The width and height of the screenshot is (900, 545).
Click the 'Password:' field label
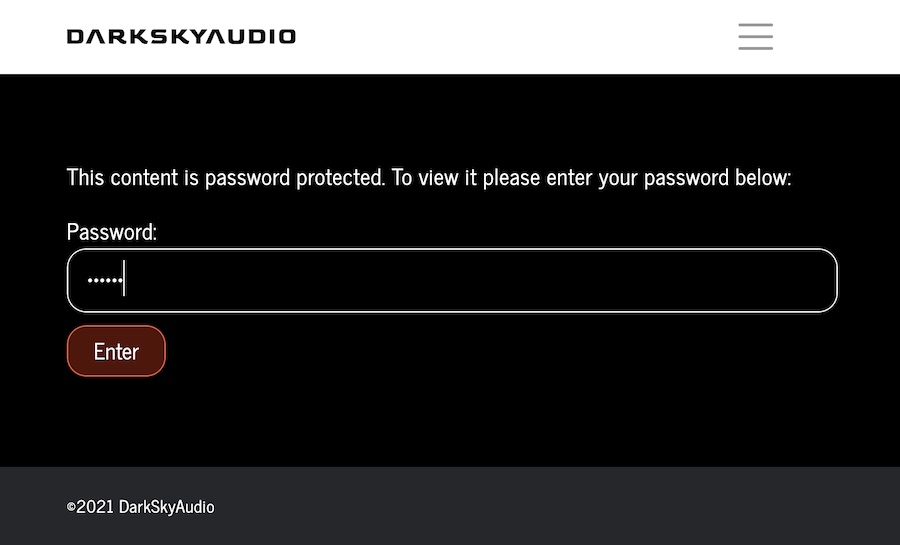[x=112, y=232]
